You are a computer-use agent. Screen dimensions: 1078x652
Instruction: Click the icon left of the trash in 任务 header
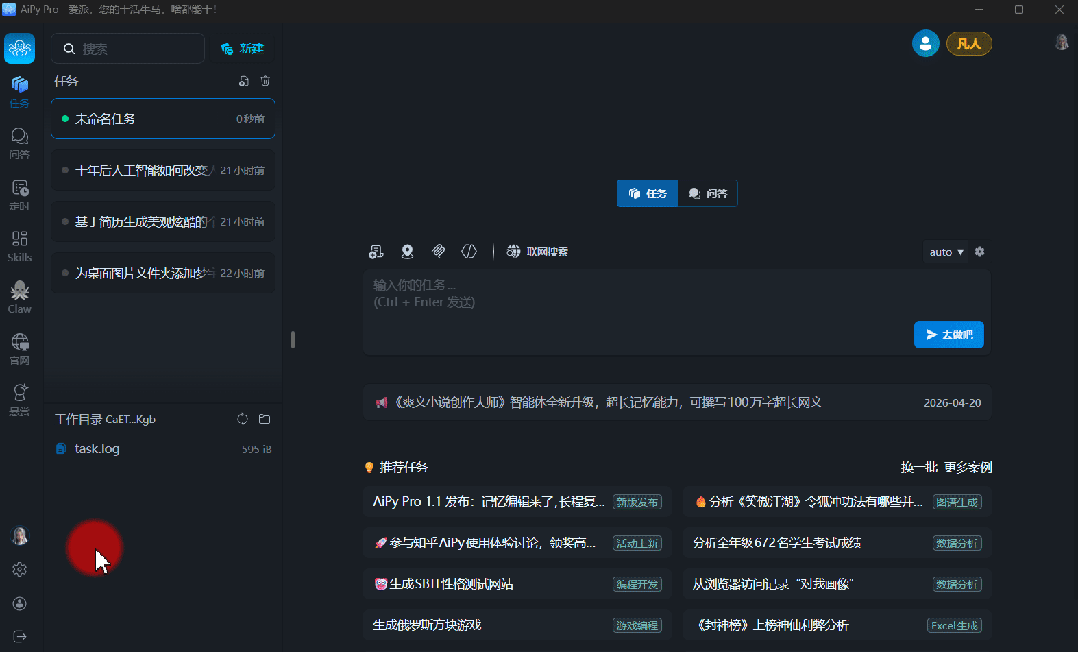click(x=243, y=81)
